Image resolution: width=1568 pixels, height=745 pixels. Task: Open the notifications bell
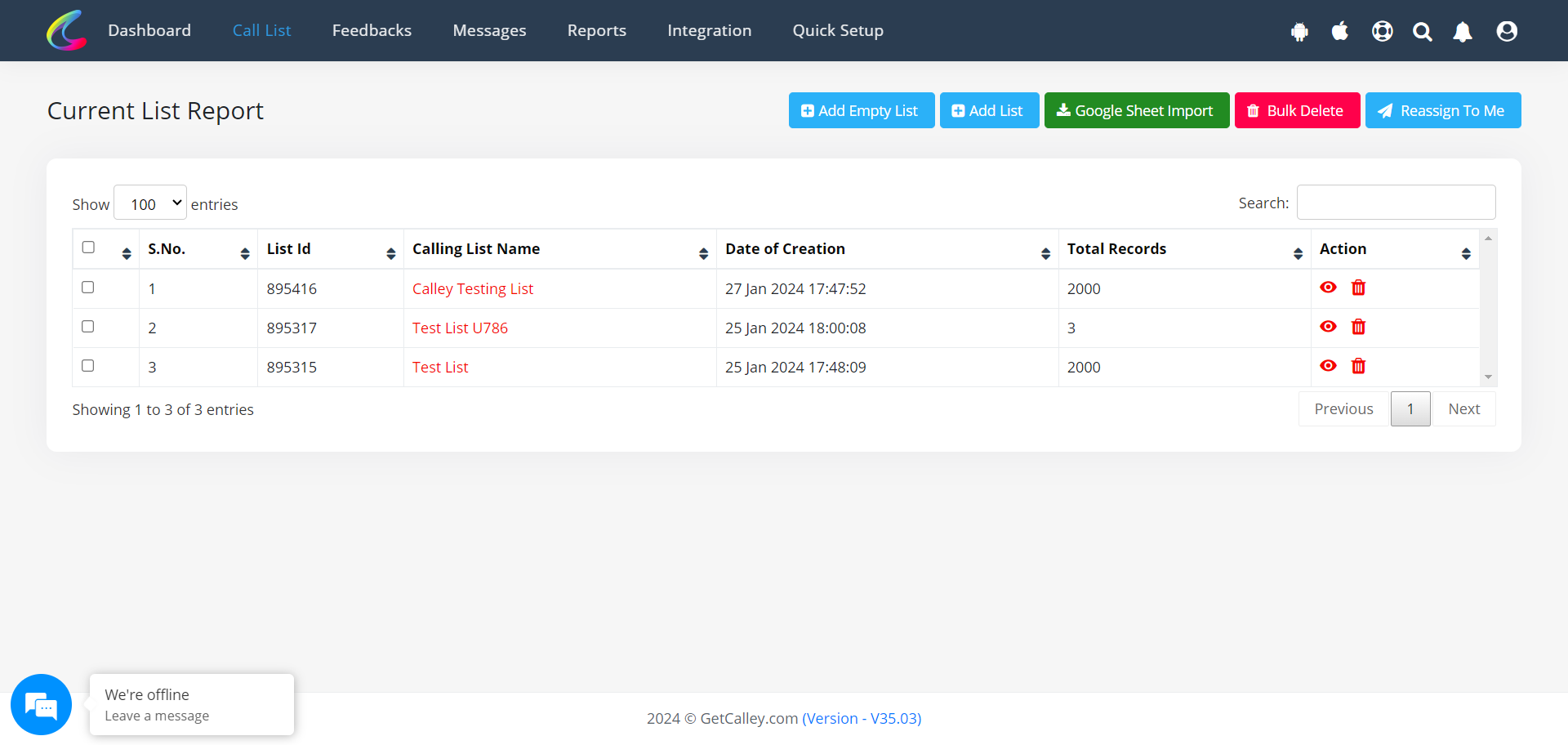(x=1463, y=32)
